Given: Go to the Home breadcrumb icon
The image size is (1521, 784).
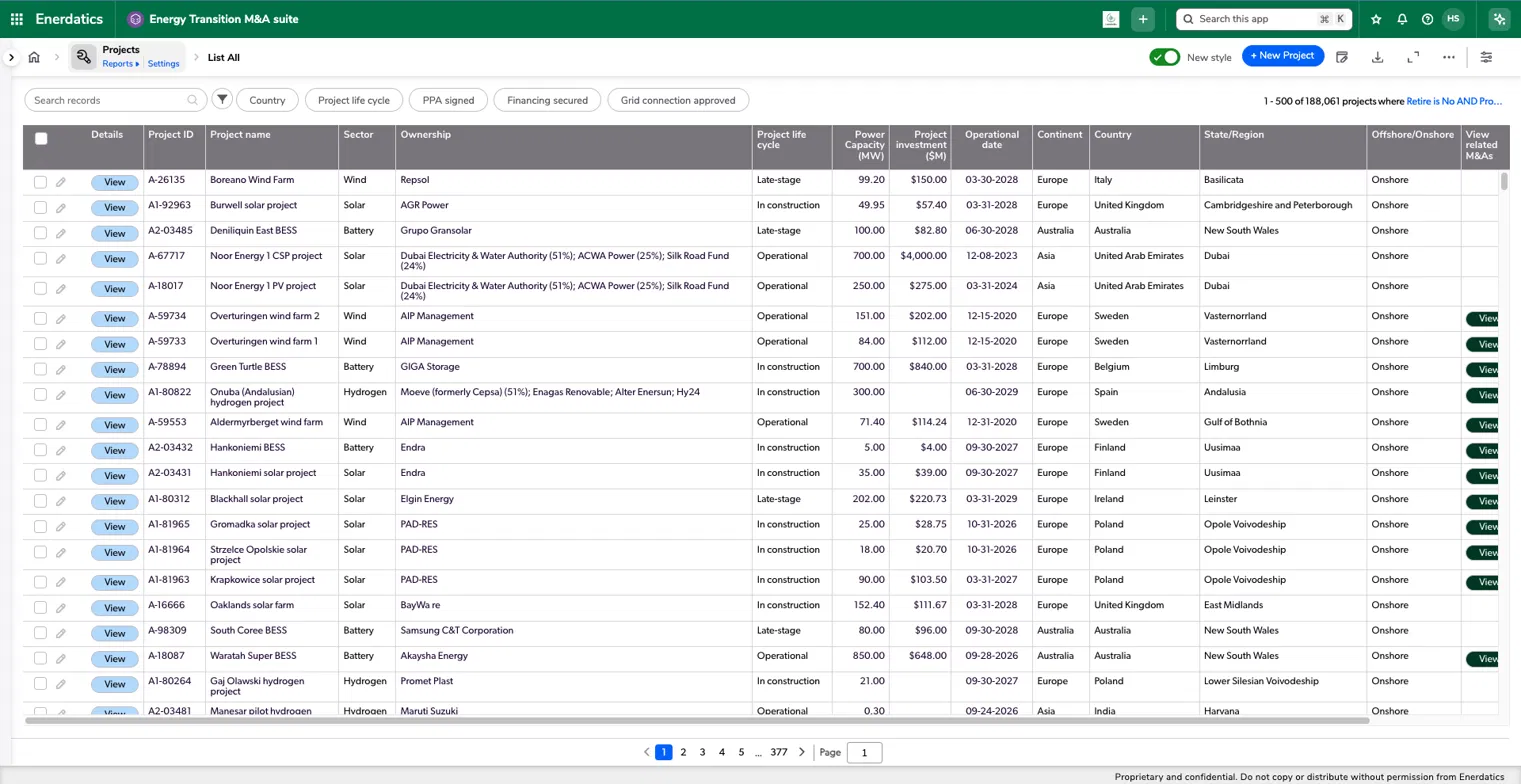Looking at the screenshot, I should click(34, 58).
